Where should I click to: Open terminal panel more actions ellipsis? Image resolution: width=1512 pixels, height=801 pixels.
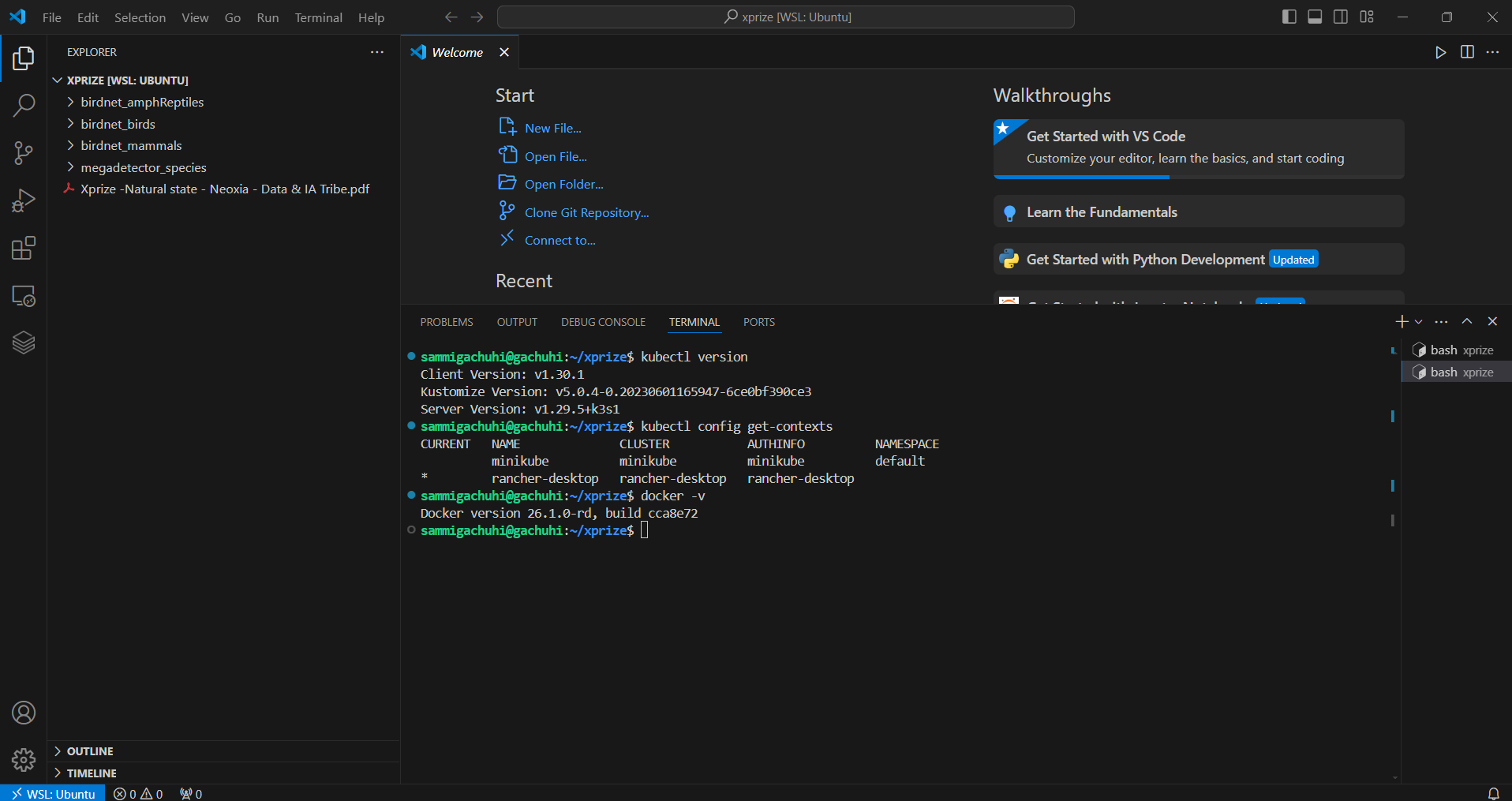(x=1442, y=321)
